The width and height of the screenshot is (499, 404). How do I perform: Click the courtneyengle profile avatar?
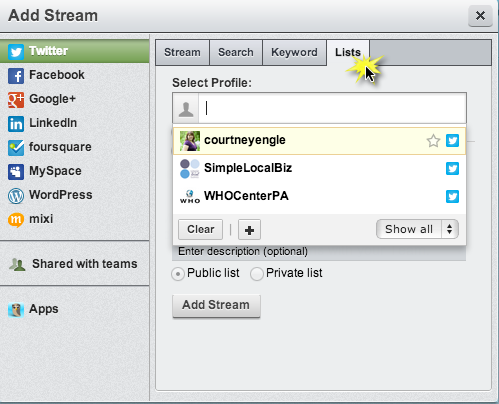click(190, 141)
